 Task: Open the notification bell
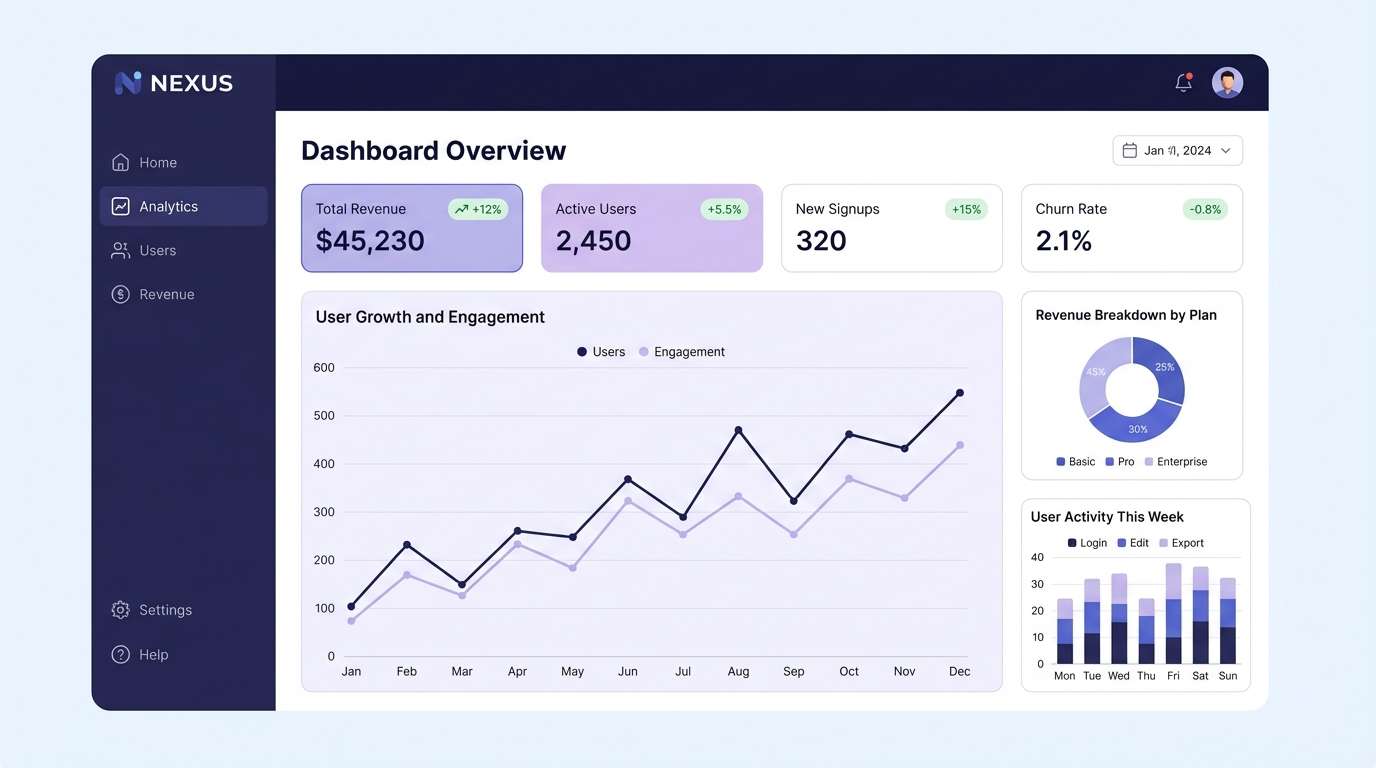coord(1182,84)
